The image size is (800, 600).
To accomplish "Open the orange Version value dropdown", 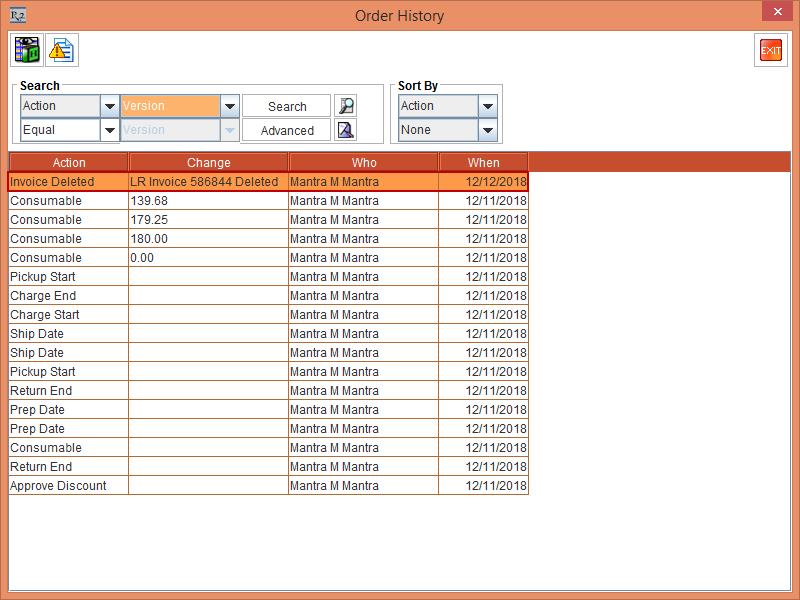I will 229,106.
